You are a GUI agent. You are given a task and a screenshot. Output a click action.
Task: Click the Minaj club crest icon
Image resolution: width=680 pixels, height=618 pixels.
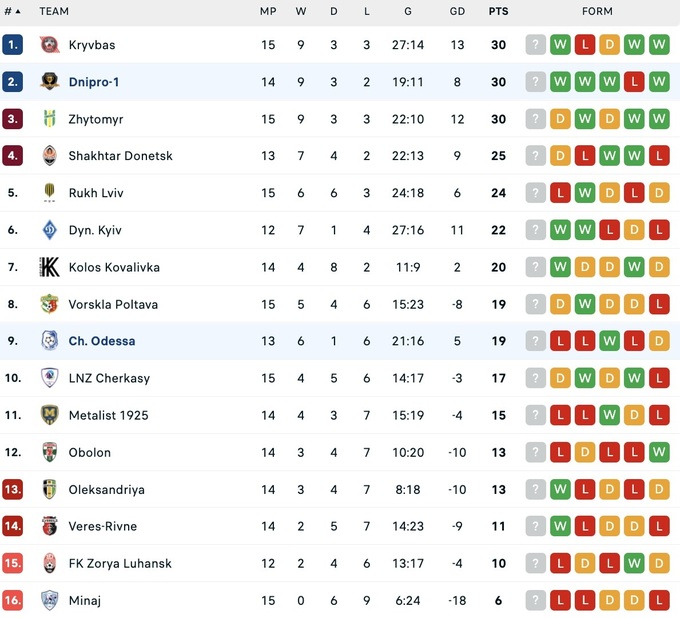click(x=49, y=600)
